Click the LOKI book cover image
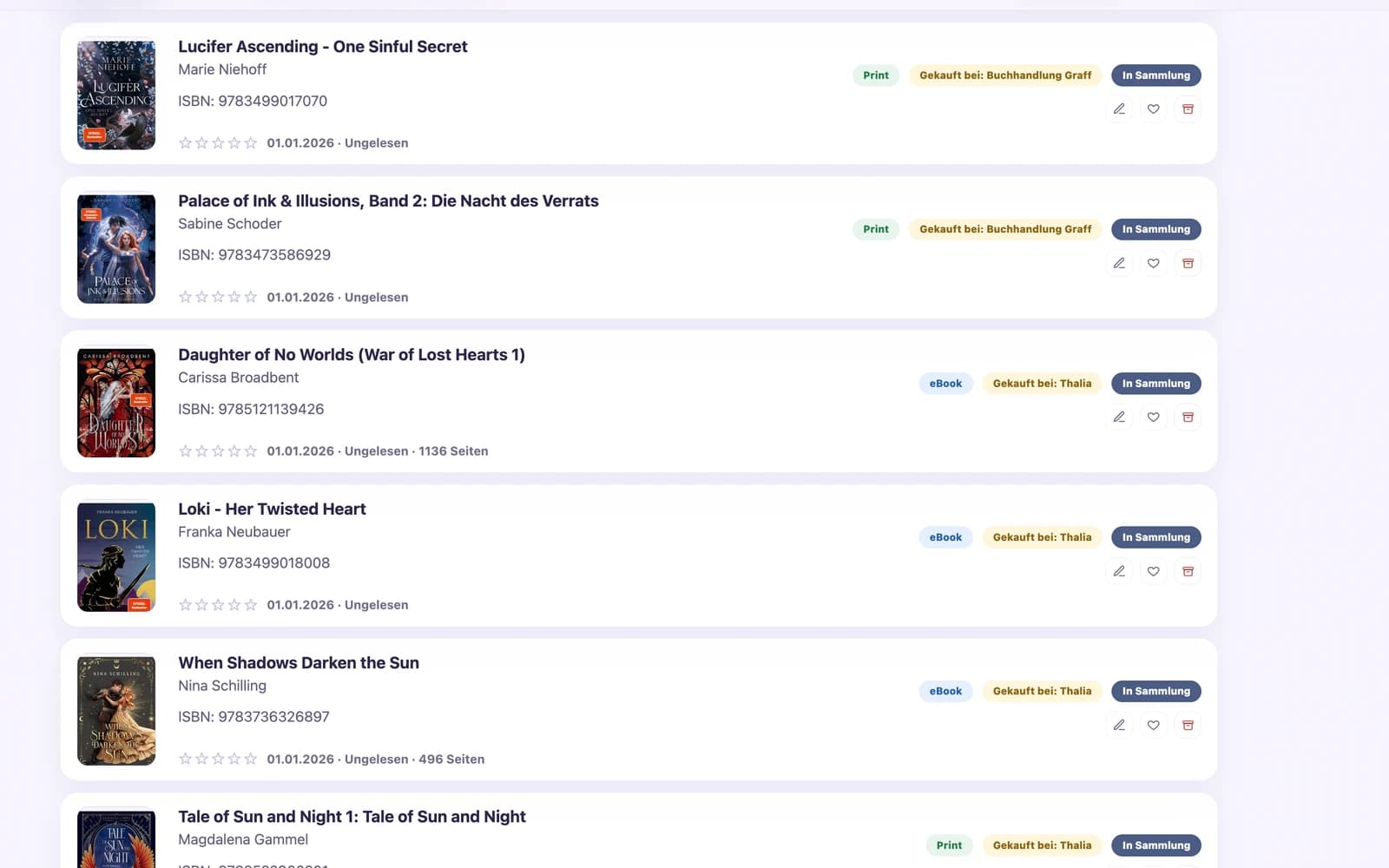 coord(116,557)
